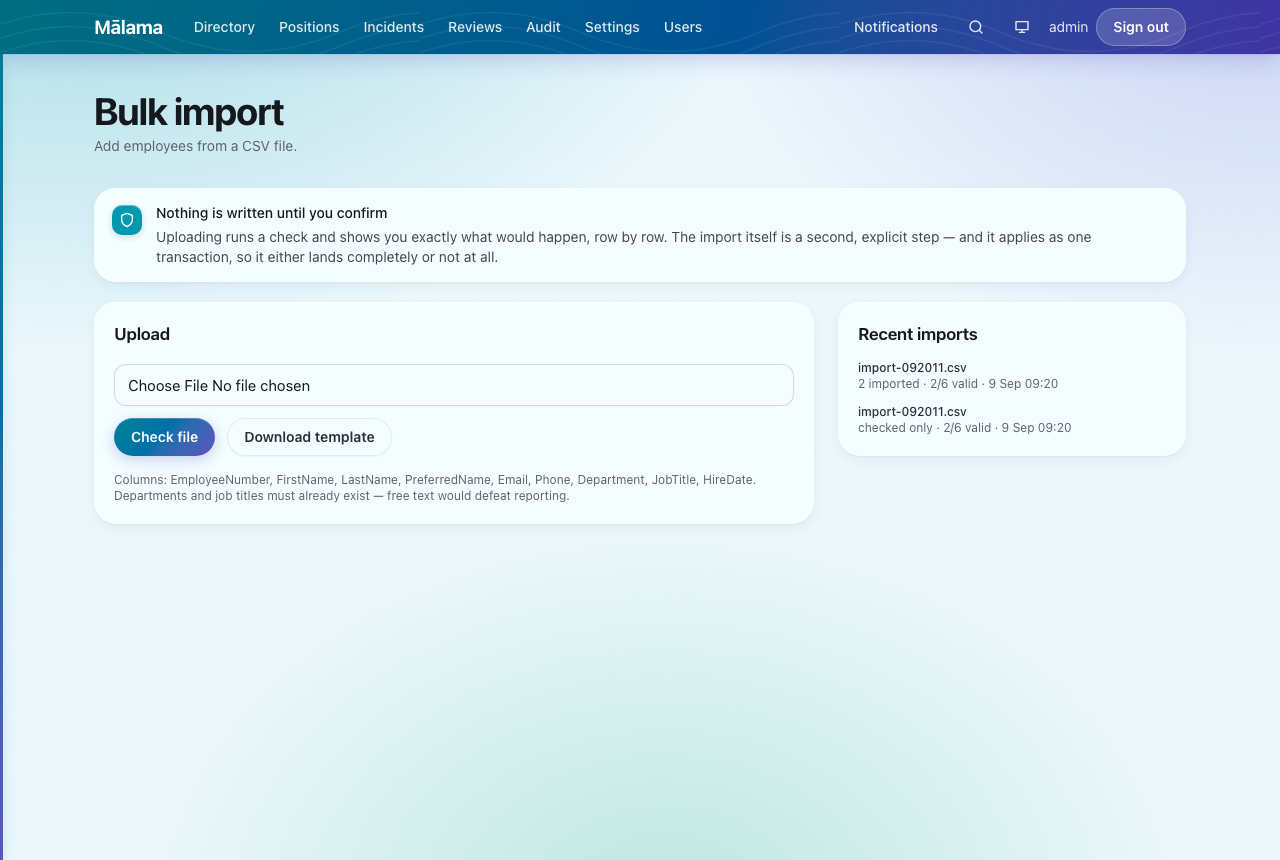Go to the Mālama home logo
Image resolution: width=1280 pixels, height=860 pixels.
tap(128, 27)
